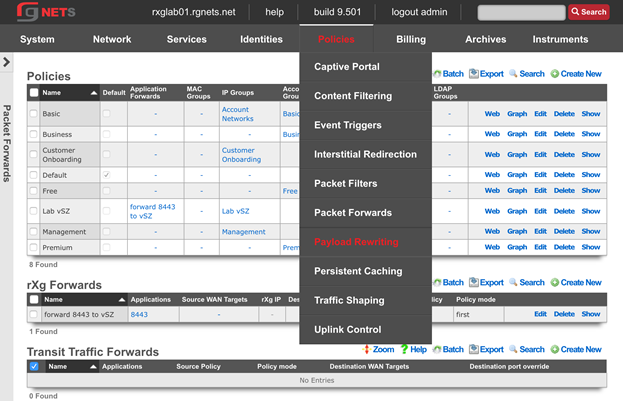Toggle select-all checkbox in Policies table

coord(34,93)
